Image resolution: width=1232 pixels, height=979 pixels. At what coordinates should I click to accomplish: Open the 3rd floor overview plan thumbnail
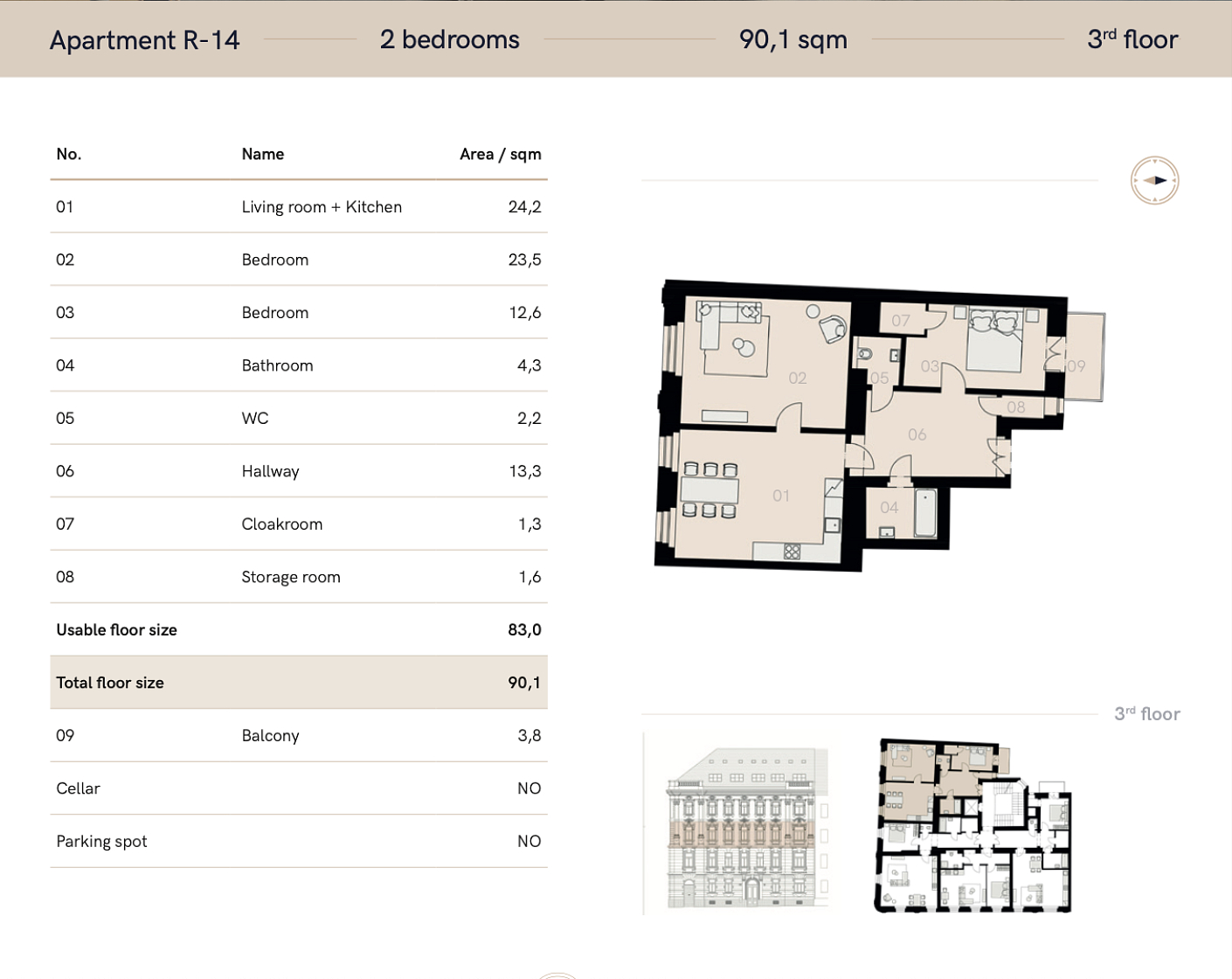tap(973, 825)
